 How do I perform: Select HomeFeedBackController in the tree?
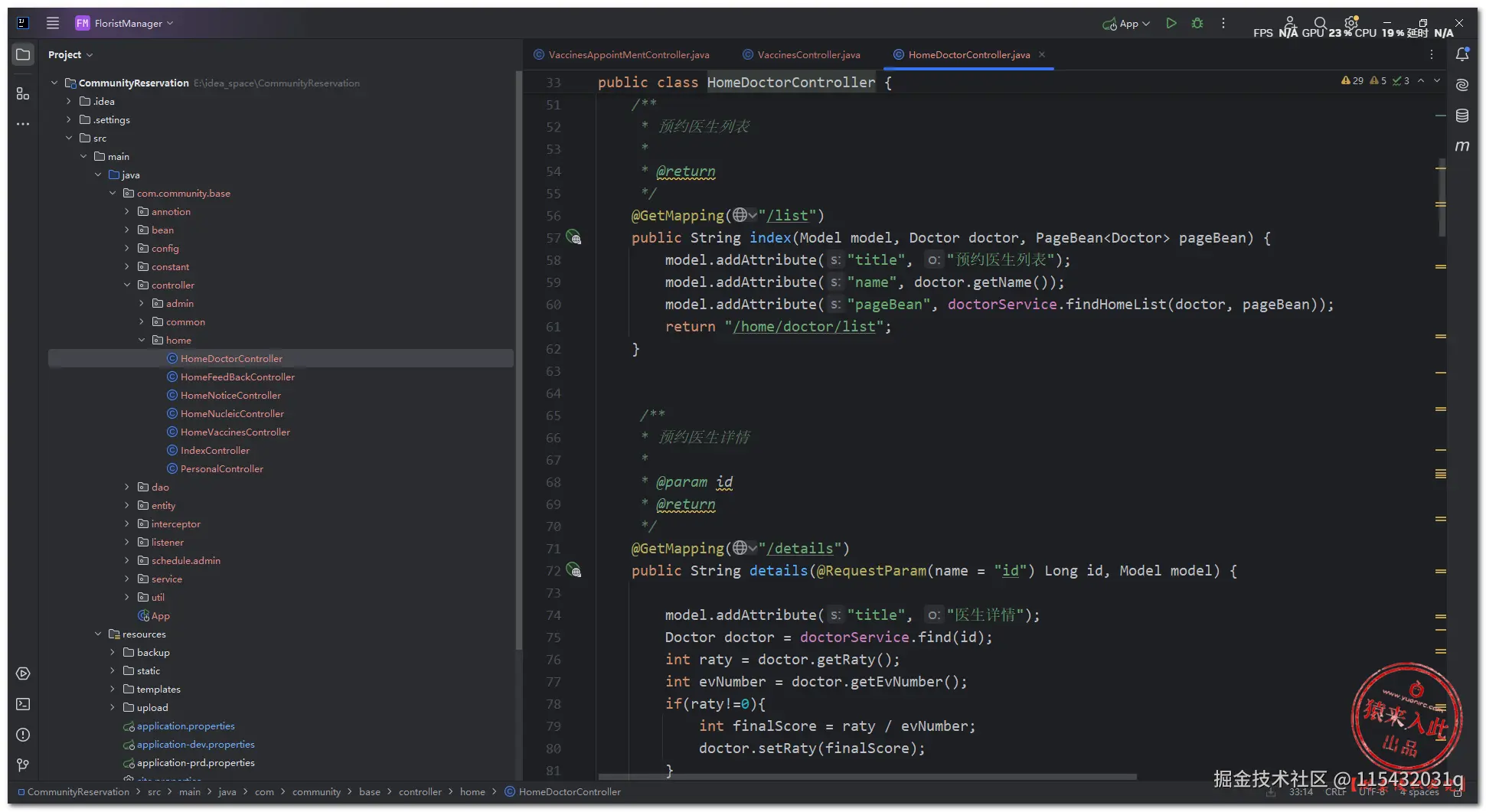237,377
